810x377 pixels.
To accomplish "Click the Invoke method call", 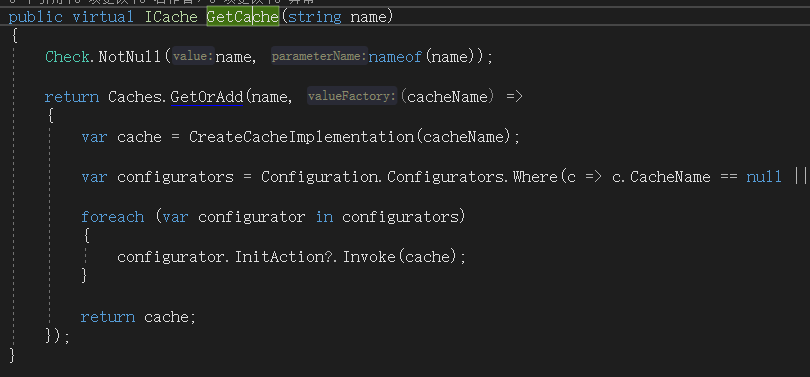I will coord(369,257).
